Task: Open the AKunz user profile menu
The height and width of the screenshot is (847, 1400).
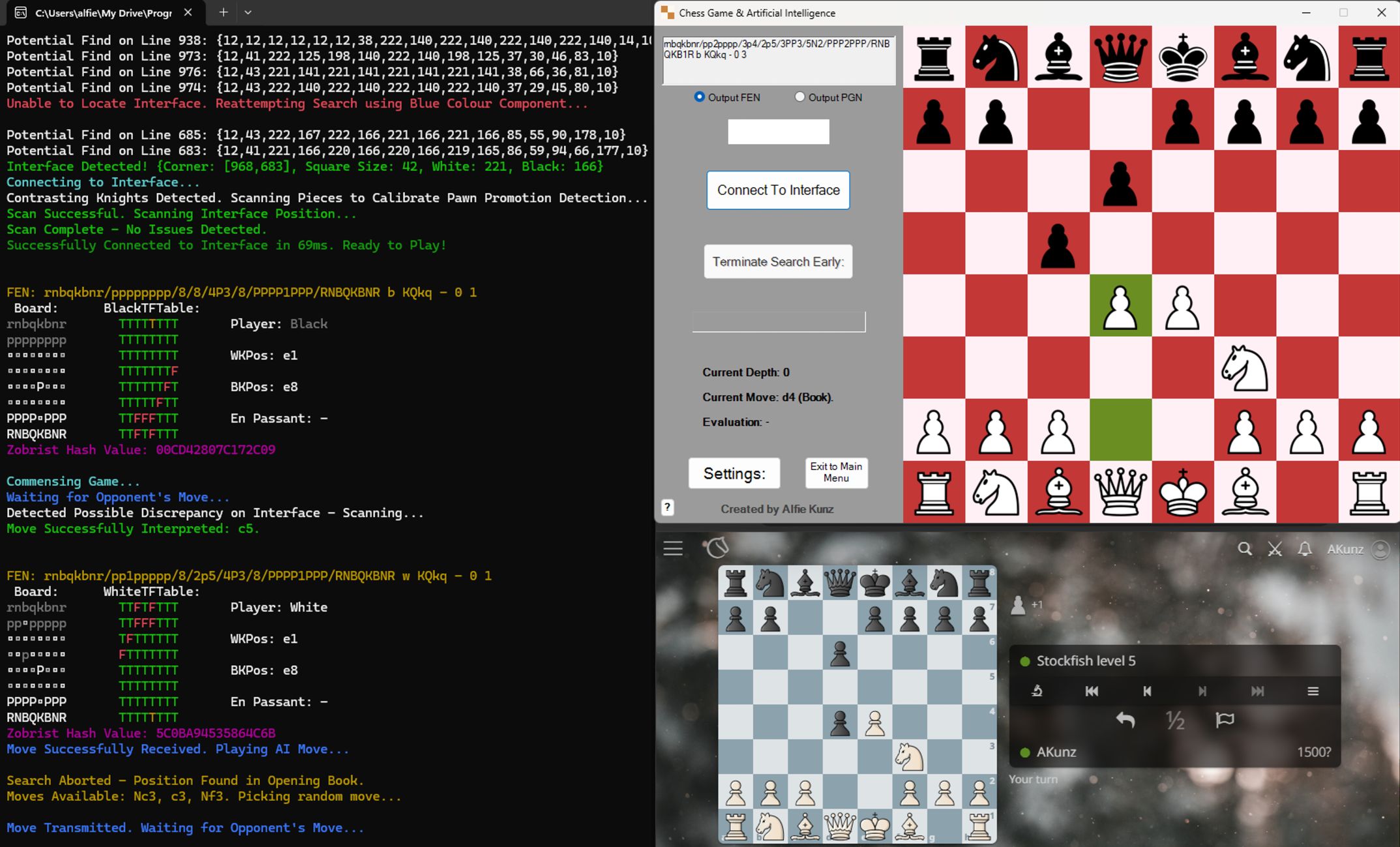Action: pyautogui.click(x=1359, y=549)
